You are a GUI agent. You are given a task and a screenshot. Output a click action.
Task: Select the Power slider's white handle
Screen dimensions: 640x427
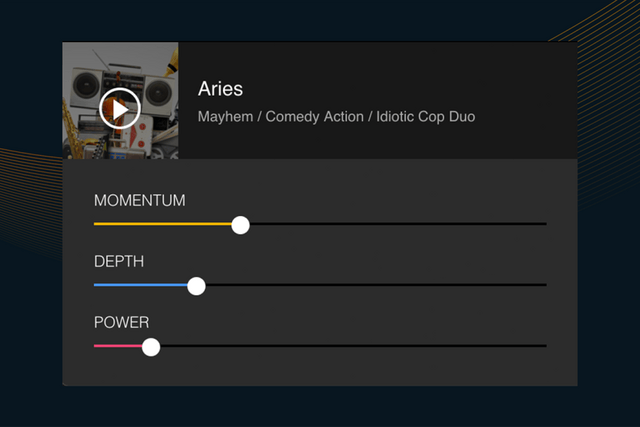coord(151,347)
